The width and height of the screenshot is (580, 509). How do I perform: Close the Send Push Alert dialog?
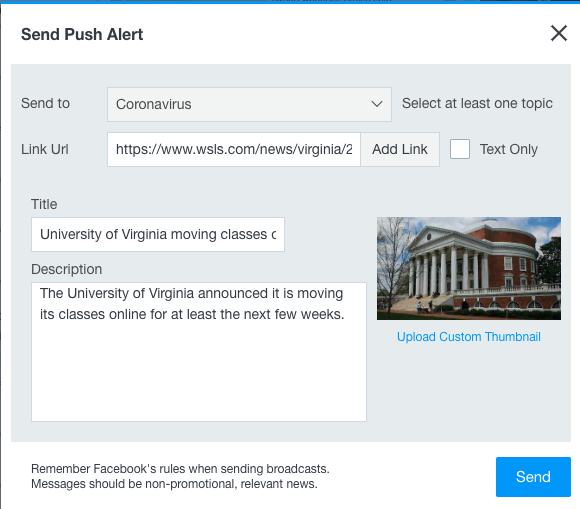(559, 34)
